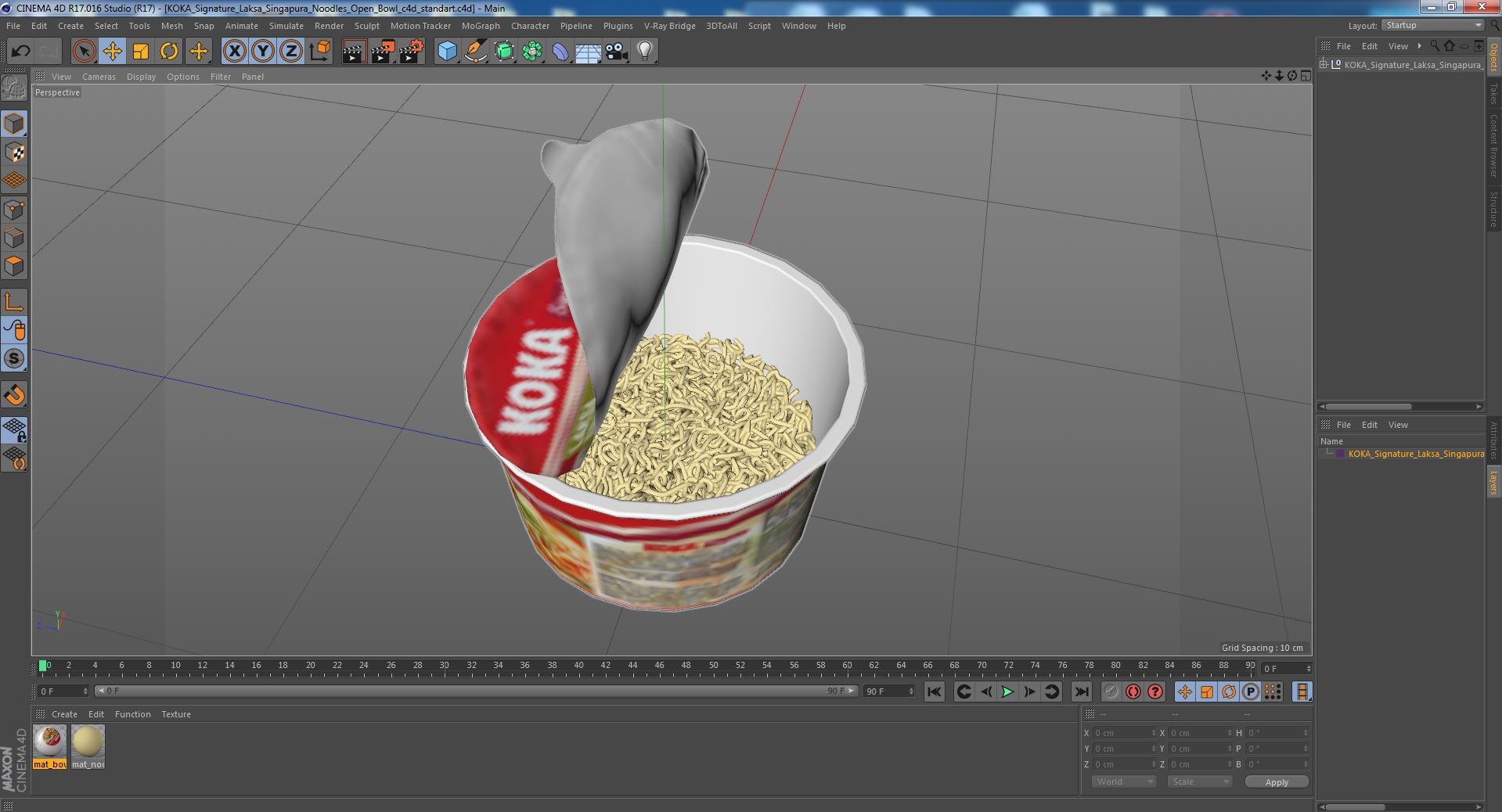Click the X position input field
Screen dimensions: 1502x812
point(1123,733)
